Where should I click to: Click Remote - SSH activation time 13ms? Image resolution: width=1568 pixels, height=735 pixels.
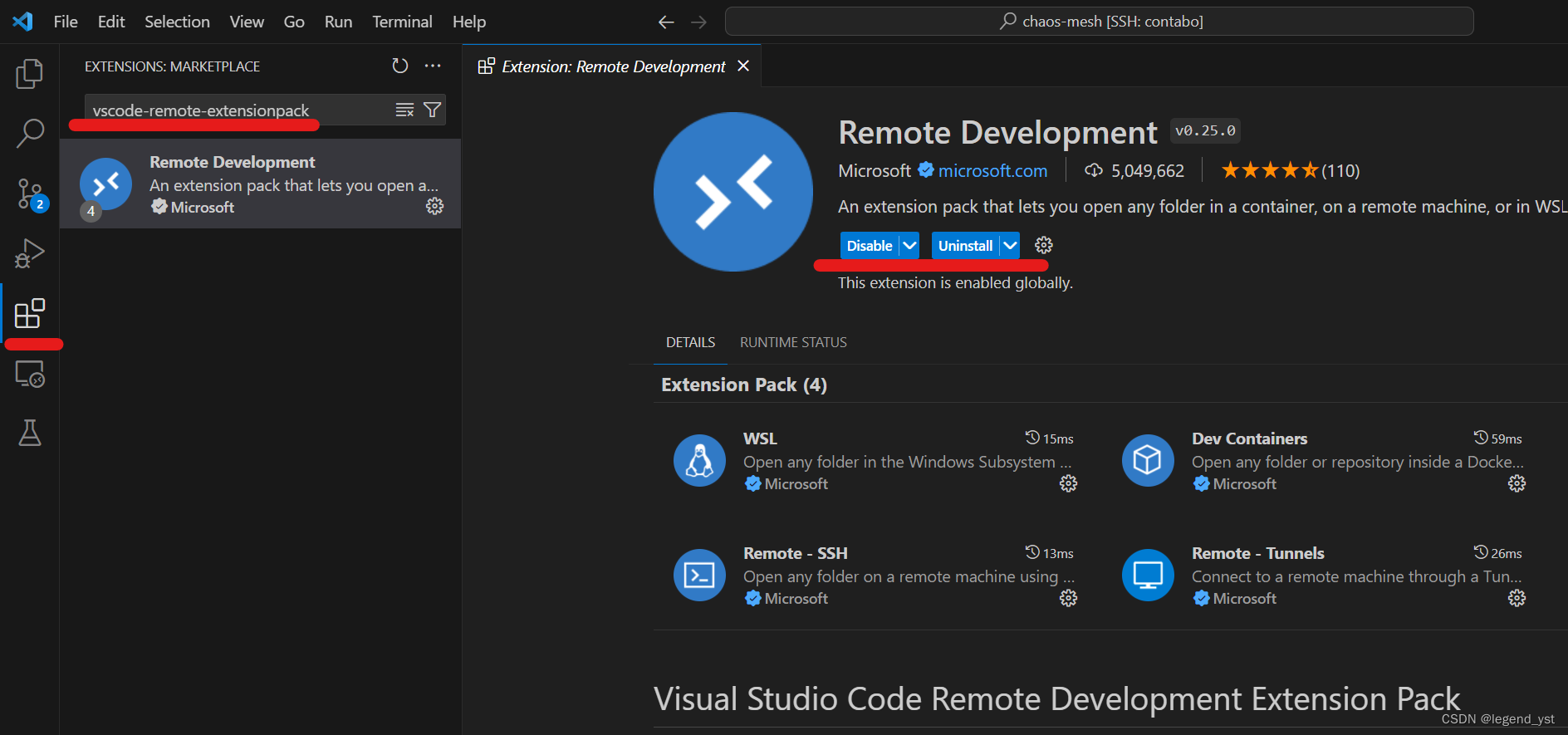(1050, 553)
